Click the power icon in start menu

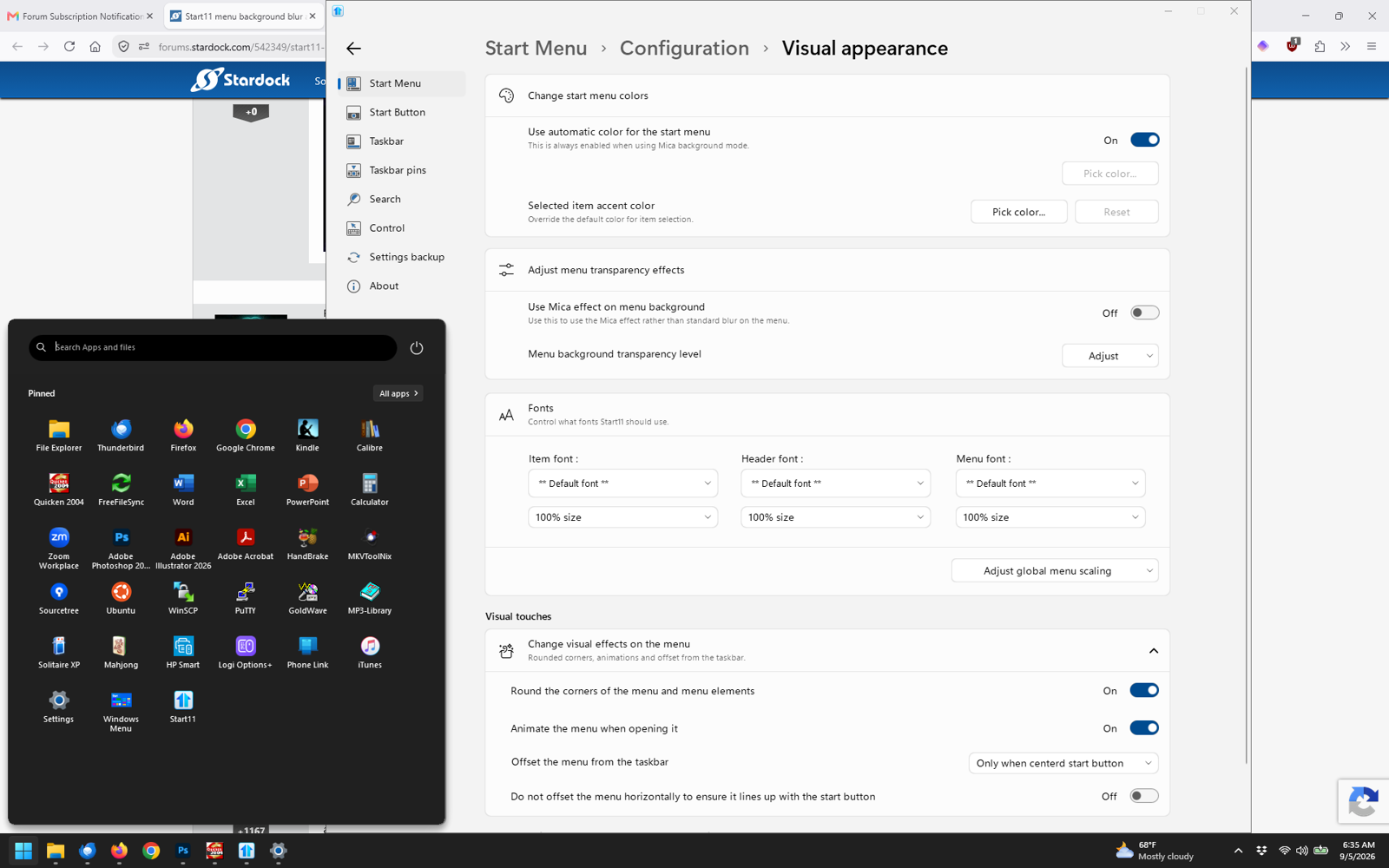point(417,347)
